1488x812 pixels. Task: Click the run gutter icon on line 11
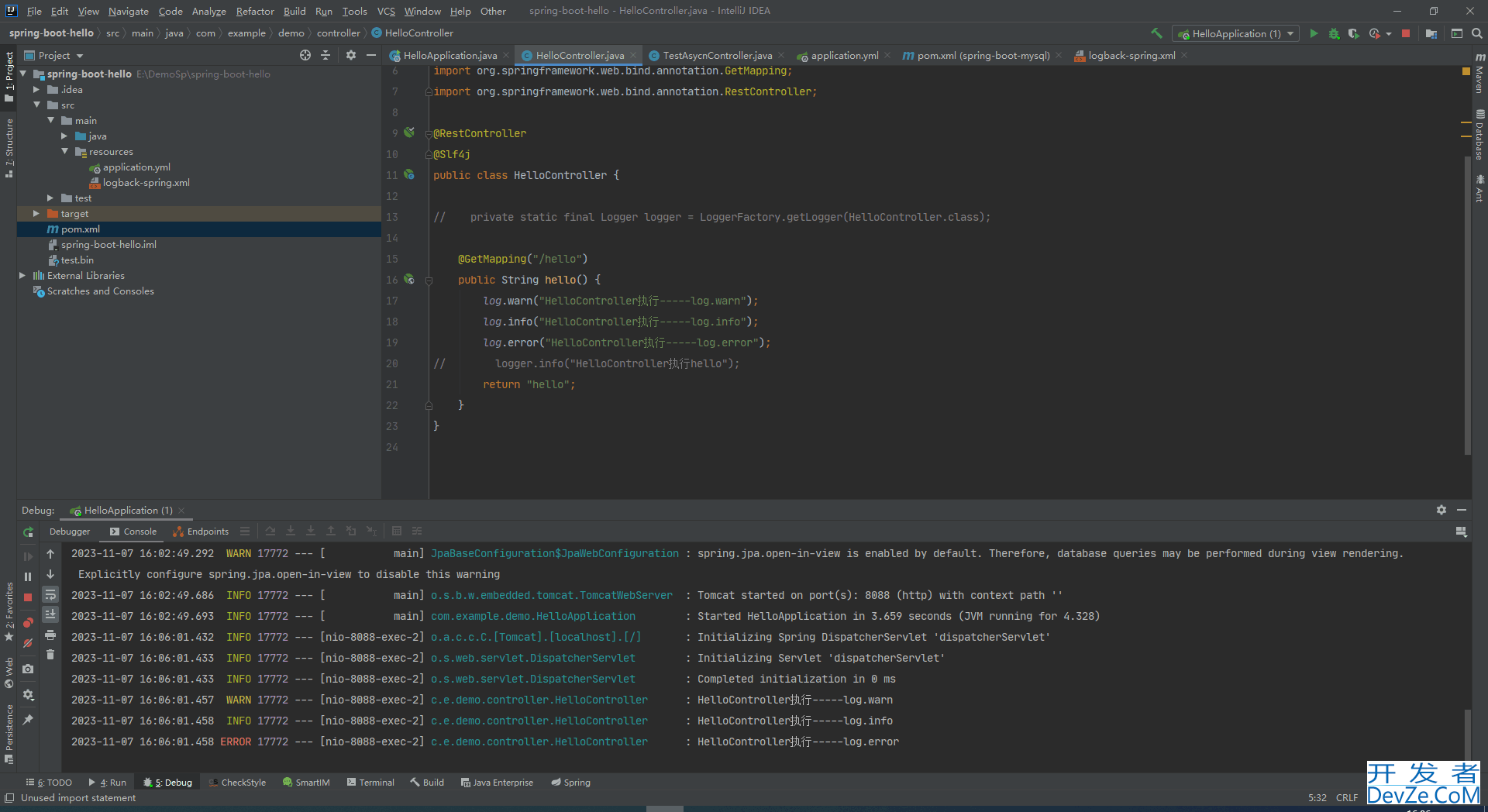pyautogui.click(x=409, y=175)
